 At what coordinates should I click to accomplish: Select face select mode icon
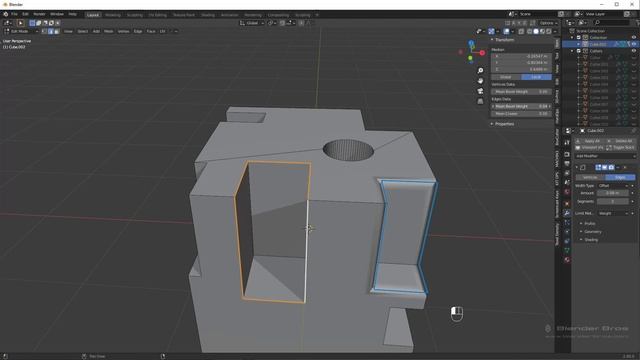(57, 31)
